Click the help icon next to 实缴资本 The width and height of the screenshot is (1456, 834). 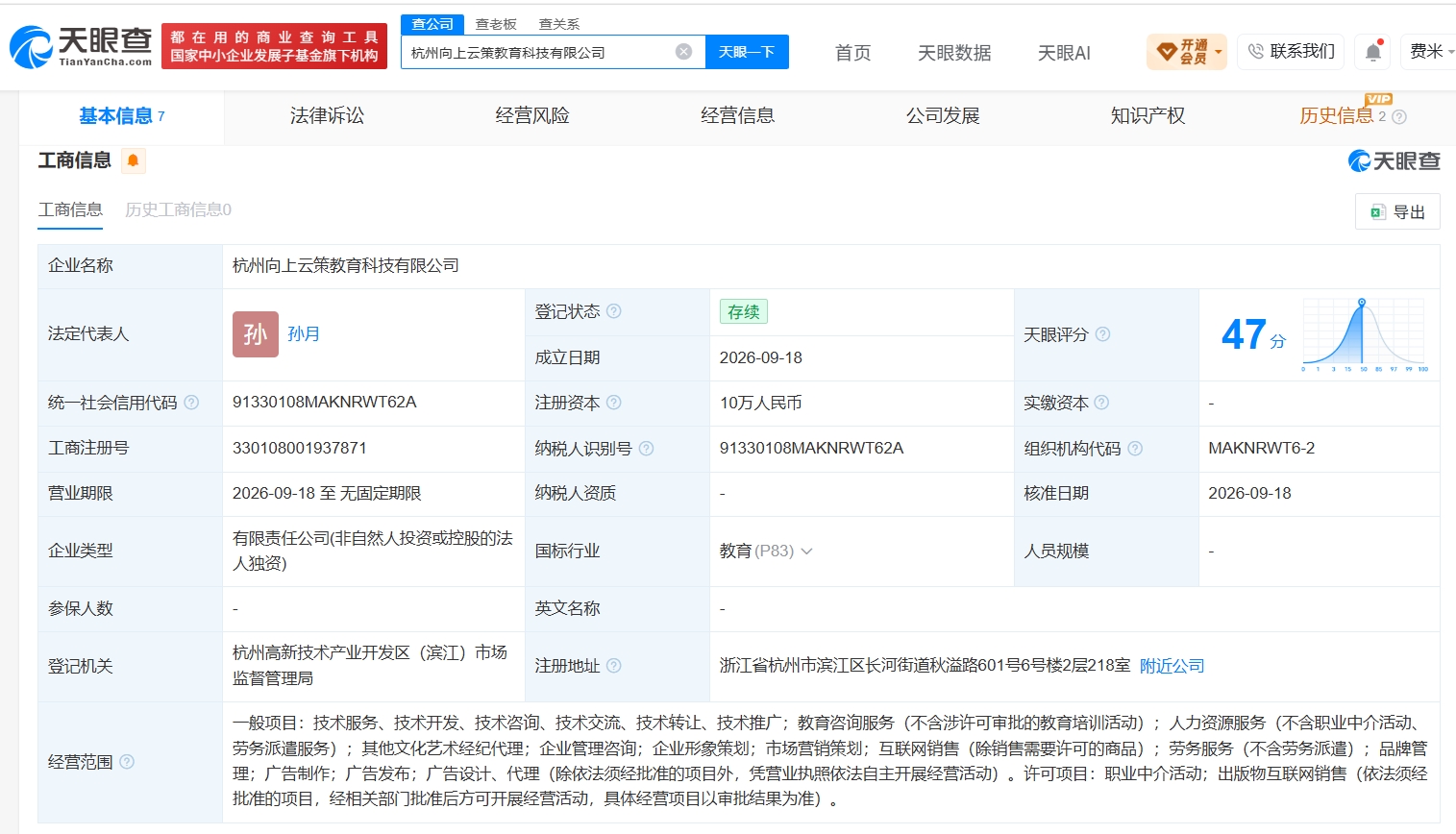1102,403
